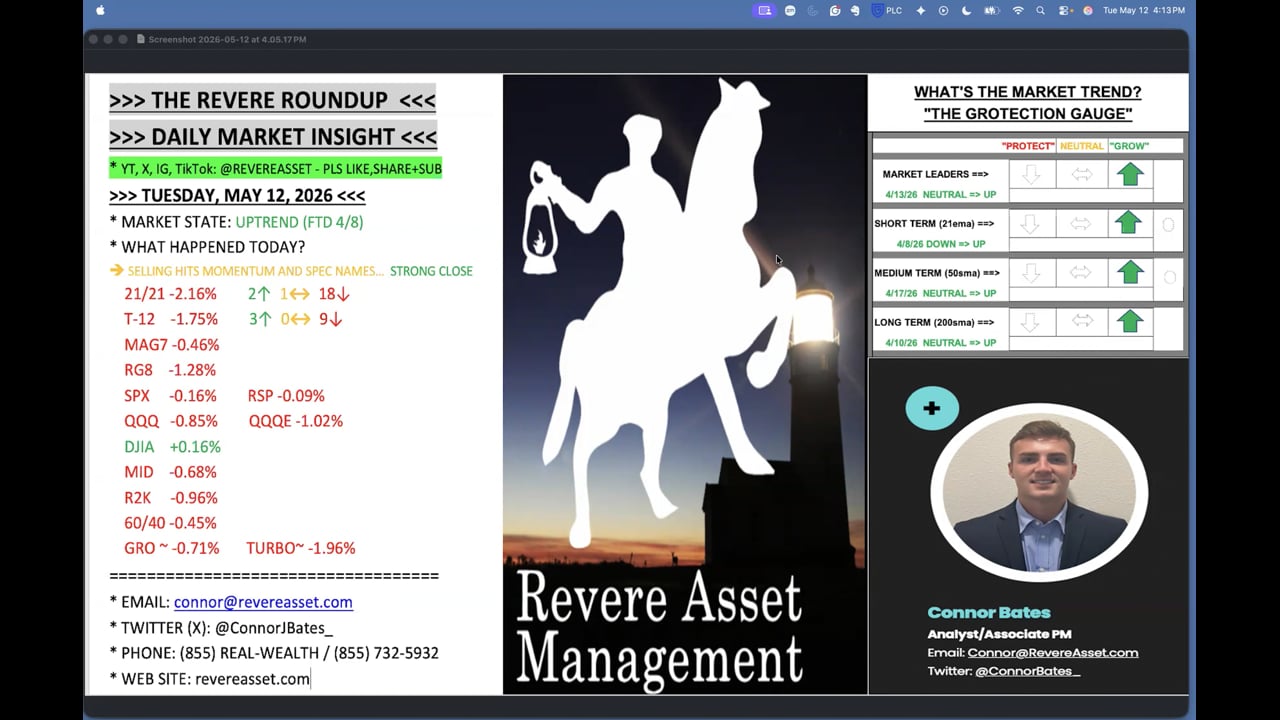The width and height of the screenshot is (1280, 720).
Task: Click the Short Term neutral sideways arrow
Action: point(1082,223)
